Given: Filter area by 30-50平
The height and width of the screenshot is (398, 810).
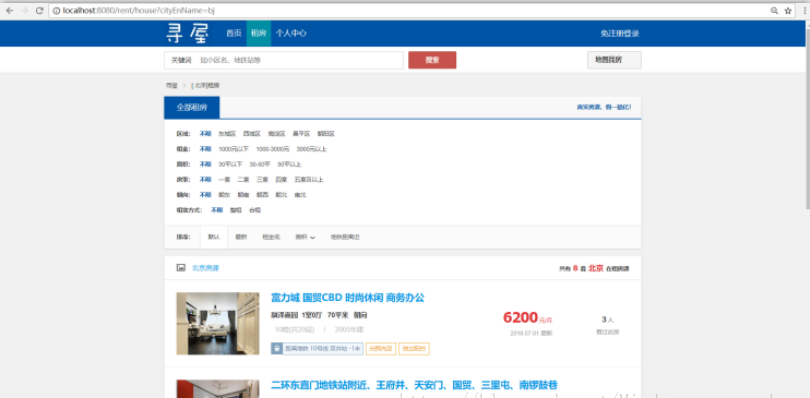Looking at the screenshot, I should 260,164.
